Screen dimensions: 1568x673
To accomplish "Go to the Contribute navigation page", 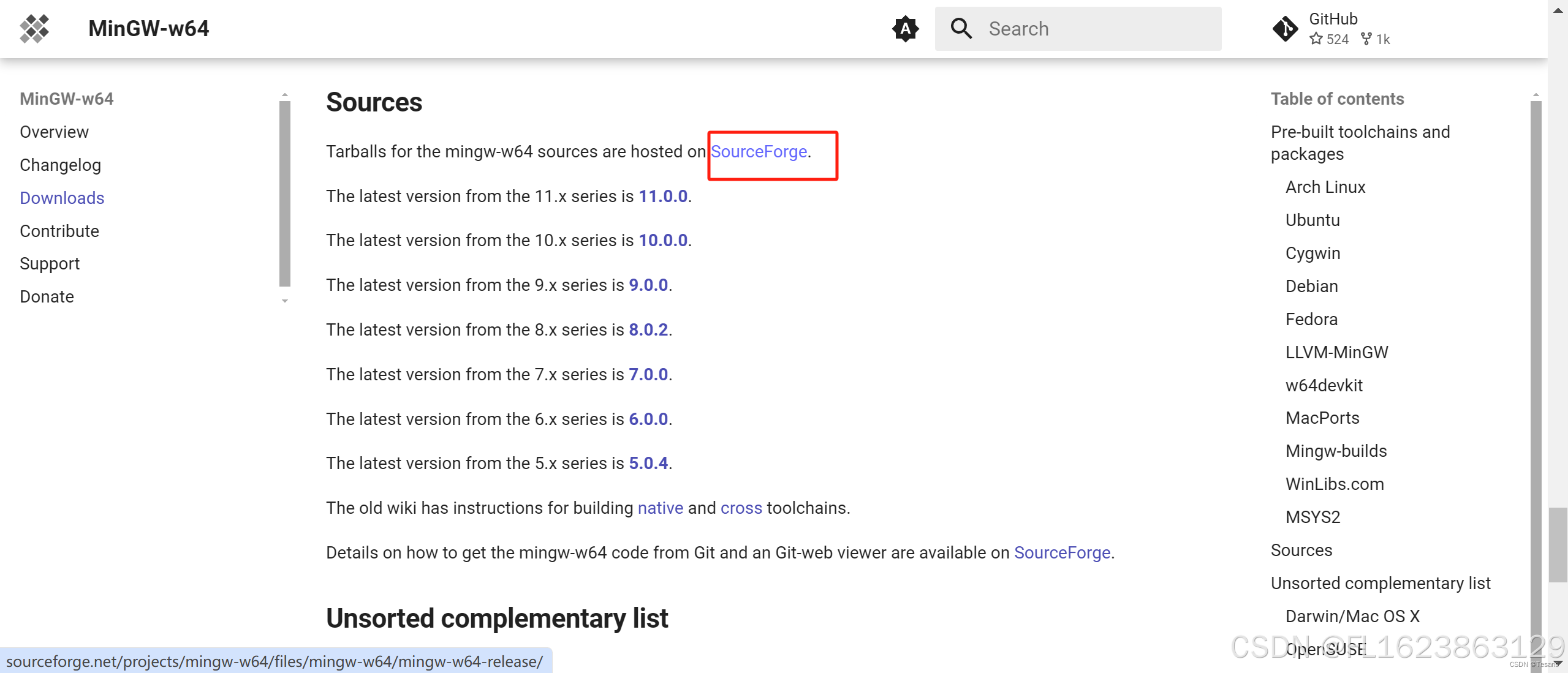I will click(x=59, y=231).
